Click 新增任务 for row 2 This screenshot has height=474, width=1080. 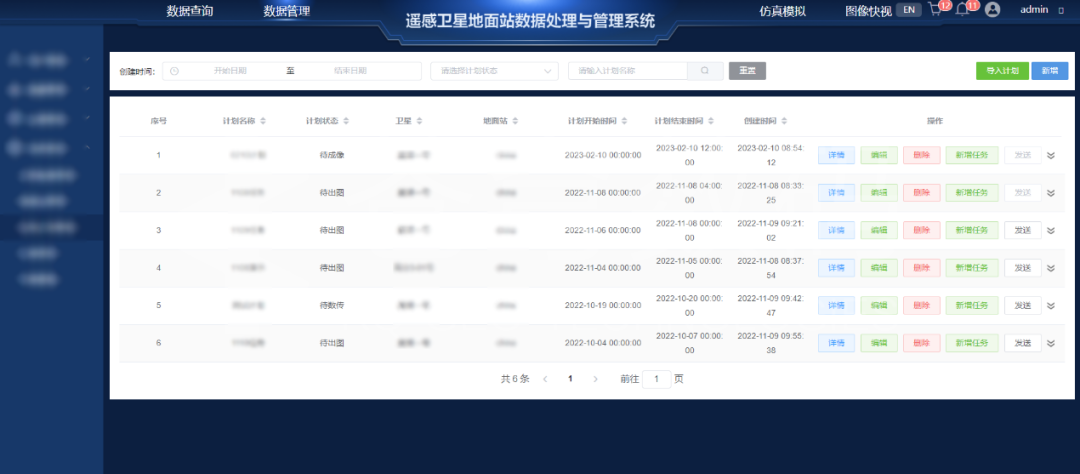click(972, 193)
